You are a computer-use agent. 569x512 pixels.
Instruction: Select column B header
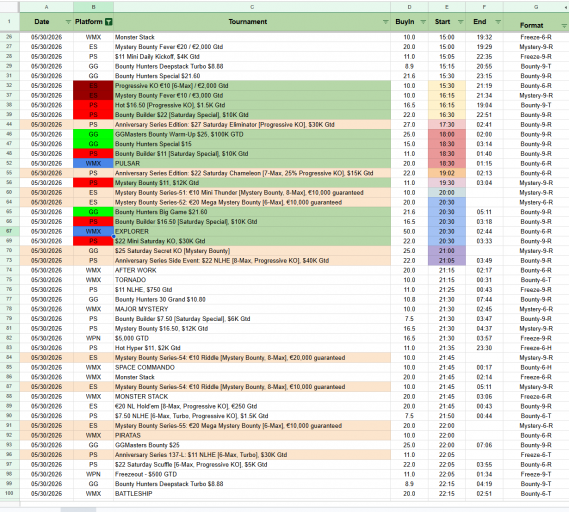tap(93, 7)
